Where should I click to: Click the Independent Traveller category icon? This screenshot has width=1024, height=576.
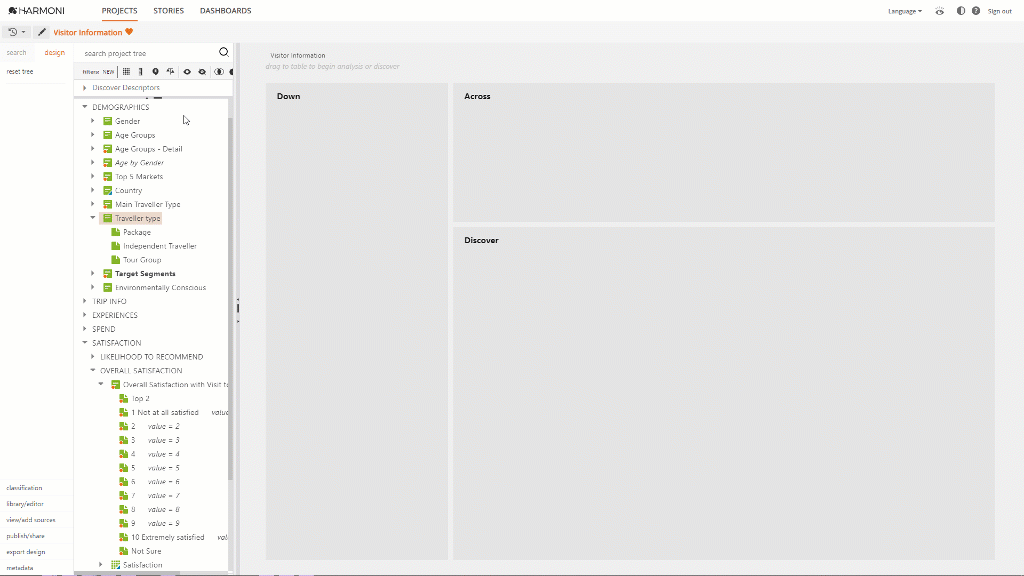click(x=116, y=246)
